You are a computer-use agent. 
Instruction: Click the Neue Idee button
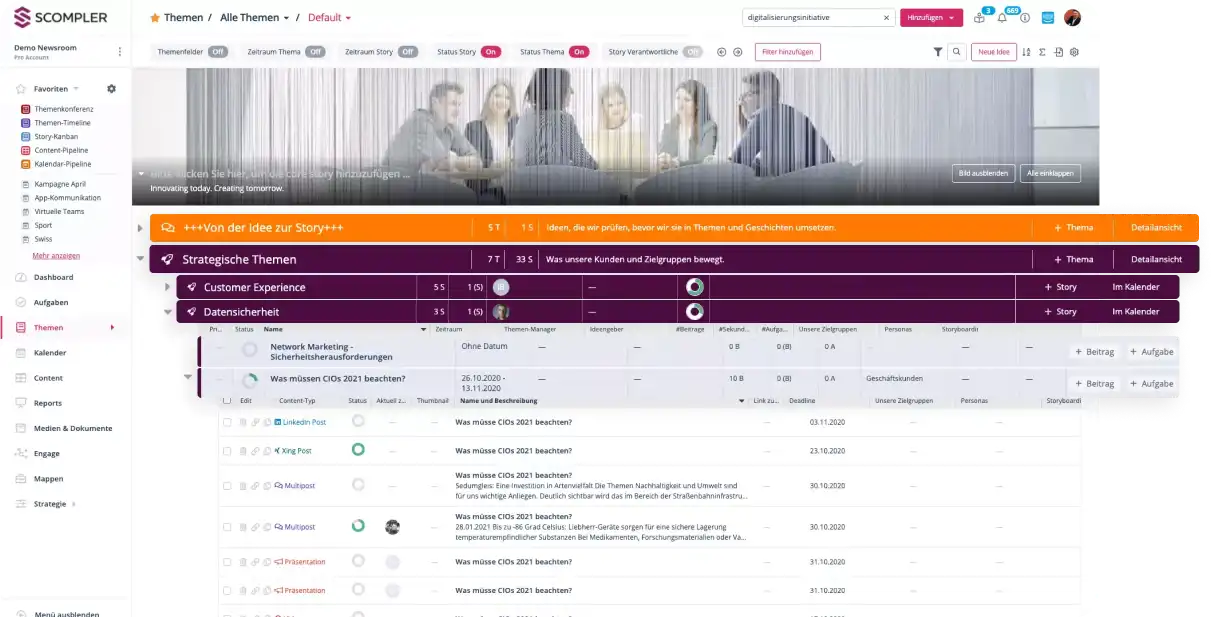point(993,52)
